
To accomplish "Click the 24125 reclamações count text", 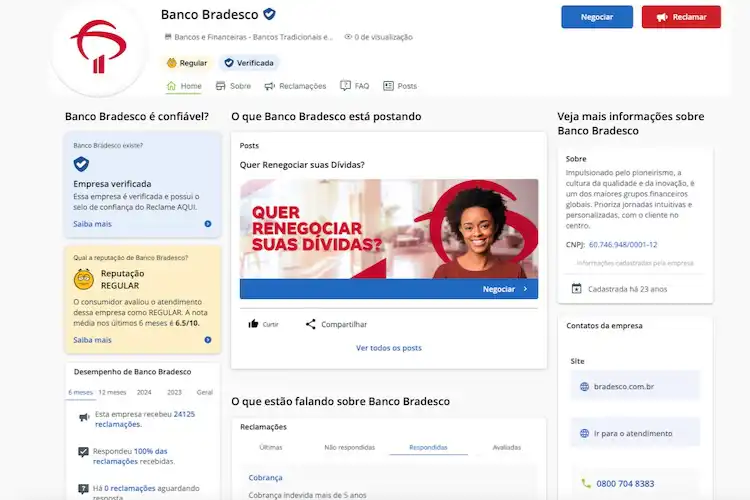I will [x=145, y=419].
